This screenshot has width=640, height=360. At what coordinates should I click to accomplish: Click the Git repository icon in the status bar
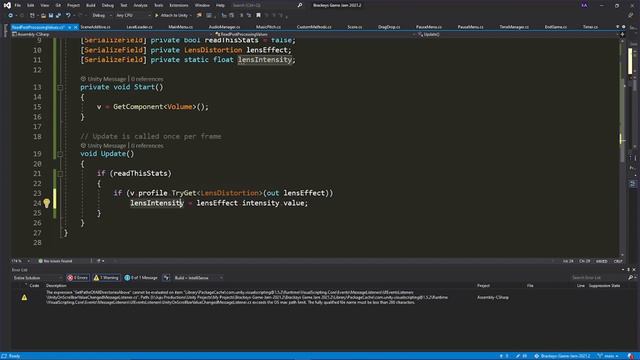tap(536, 356)
